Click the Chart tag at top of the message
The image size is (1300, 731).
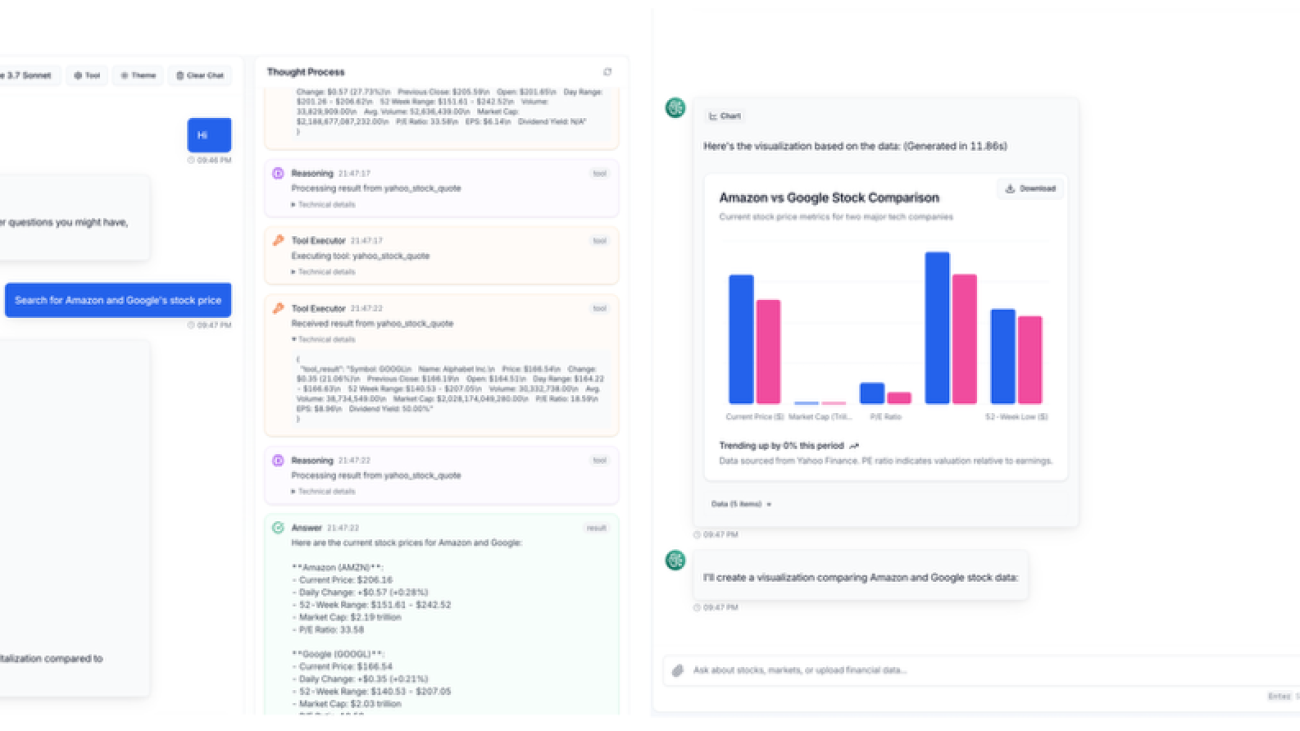725,116
